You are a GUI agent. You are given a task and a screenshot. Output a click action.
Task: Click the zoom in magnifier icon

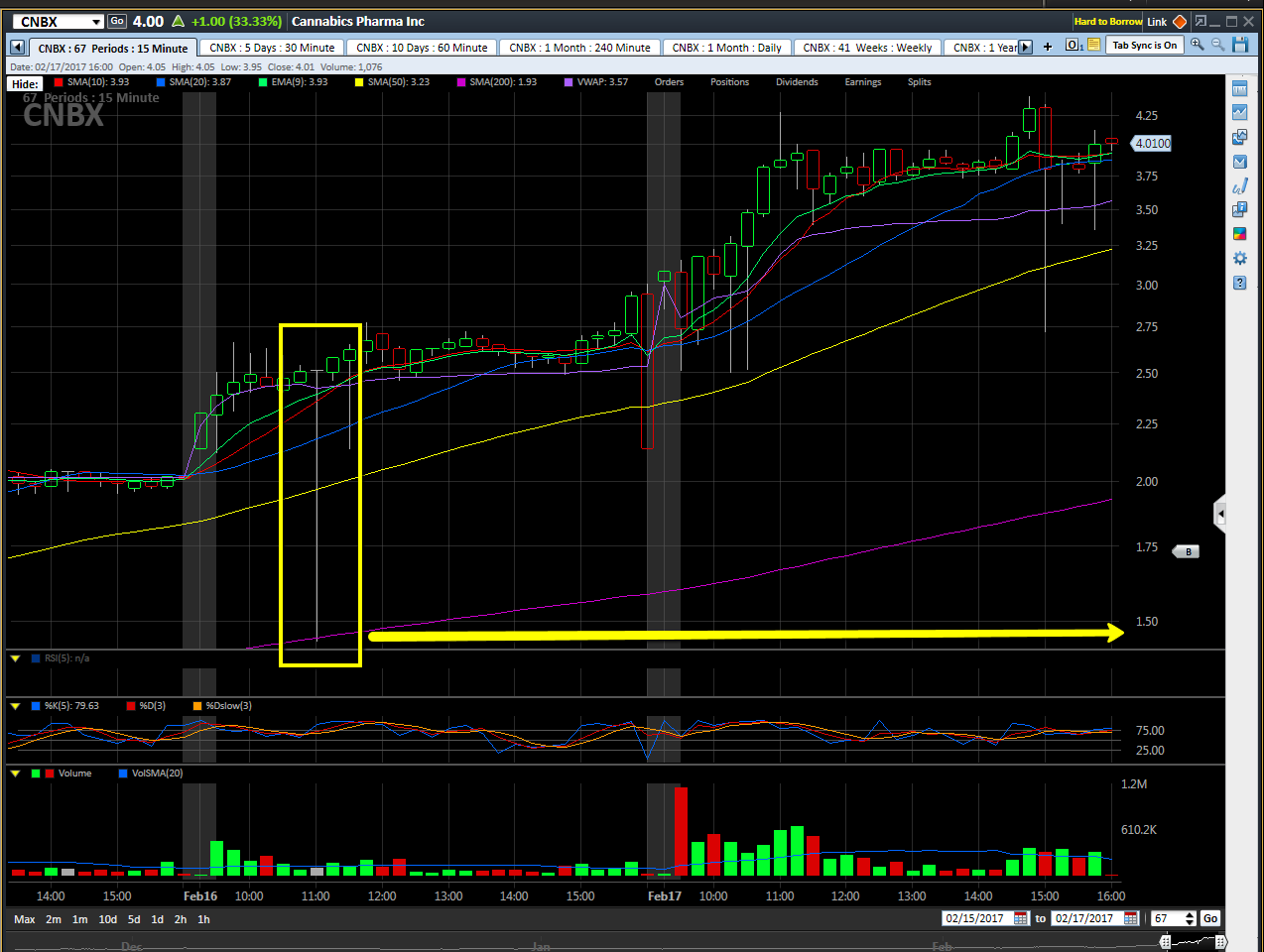click(1198, 45)
